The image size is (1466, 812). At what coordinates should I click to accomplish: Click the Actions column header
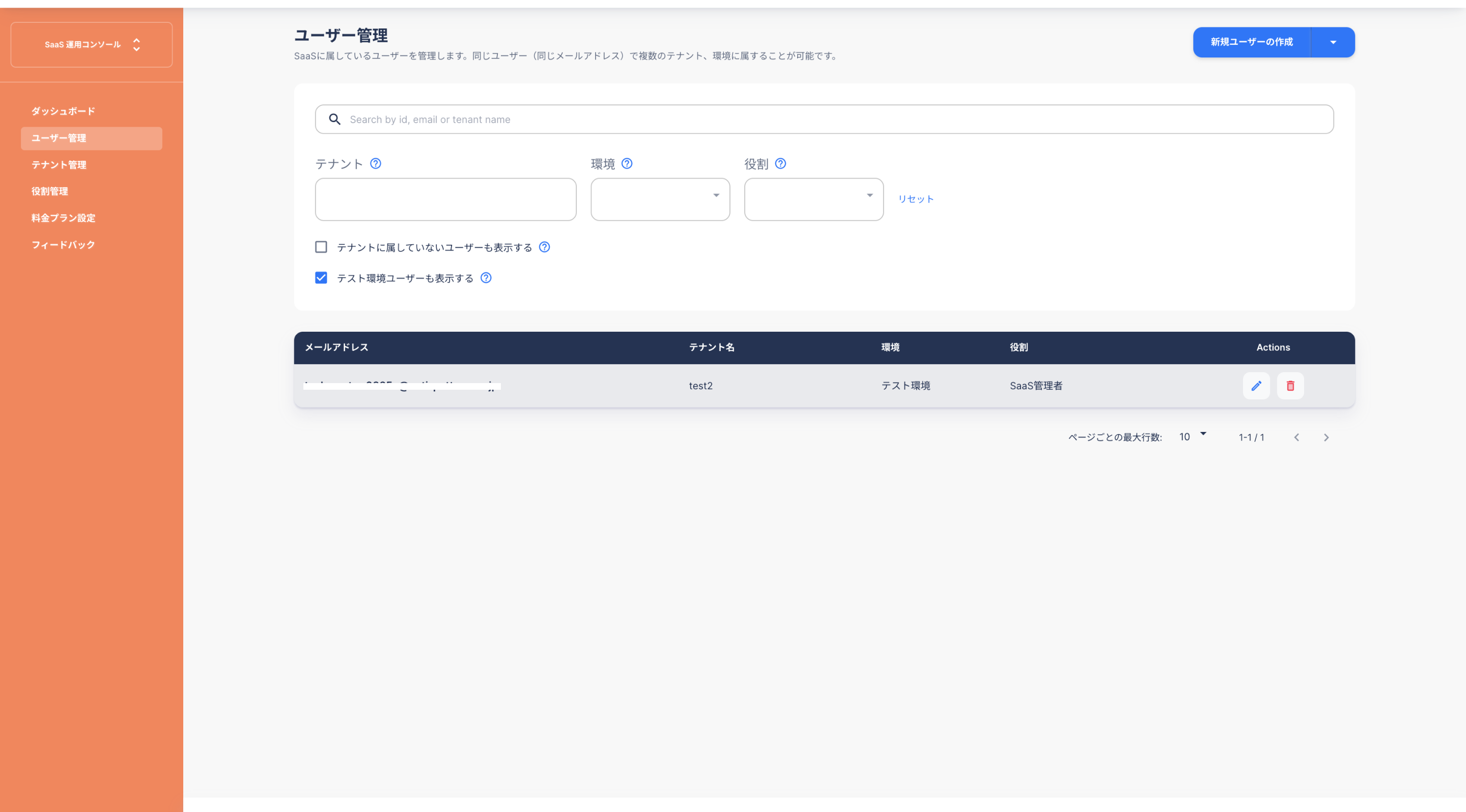(x=1273, y=347)
